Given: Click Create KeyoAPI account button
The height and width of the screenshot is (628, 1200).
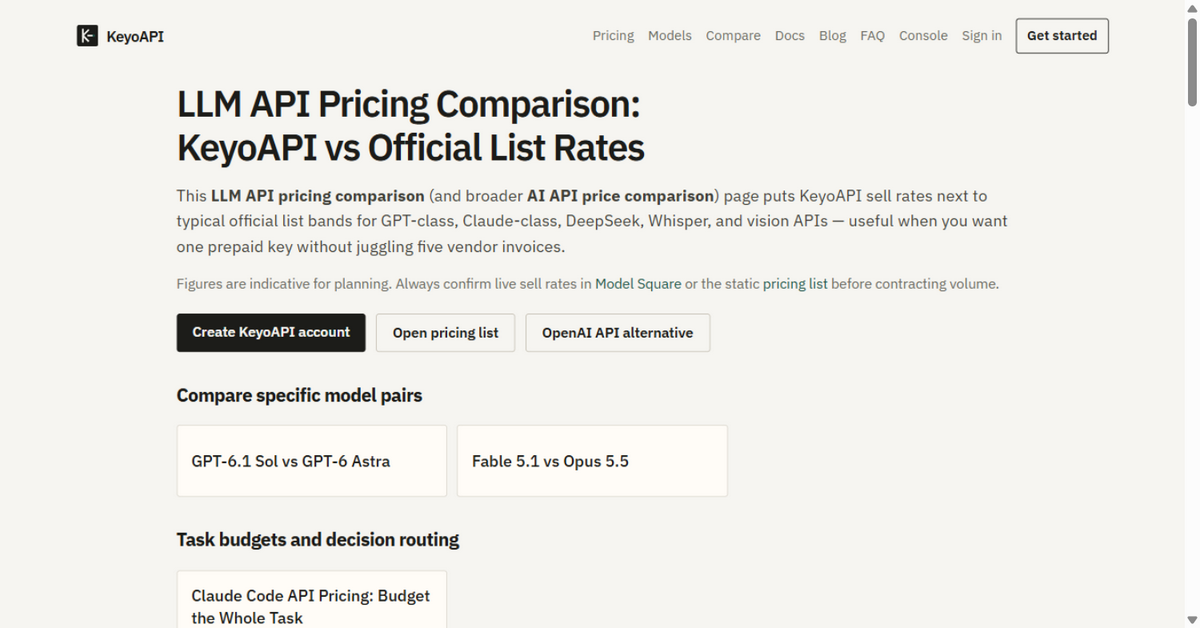Looking at the screenshot, I should 271,332.
